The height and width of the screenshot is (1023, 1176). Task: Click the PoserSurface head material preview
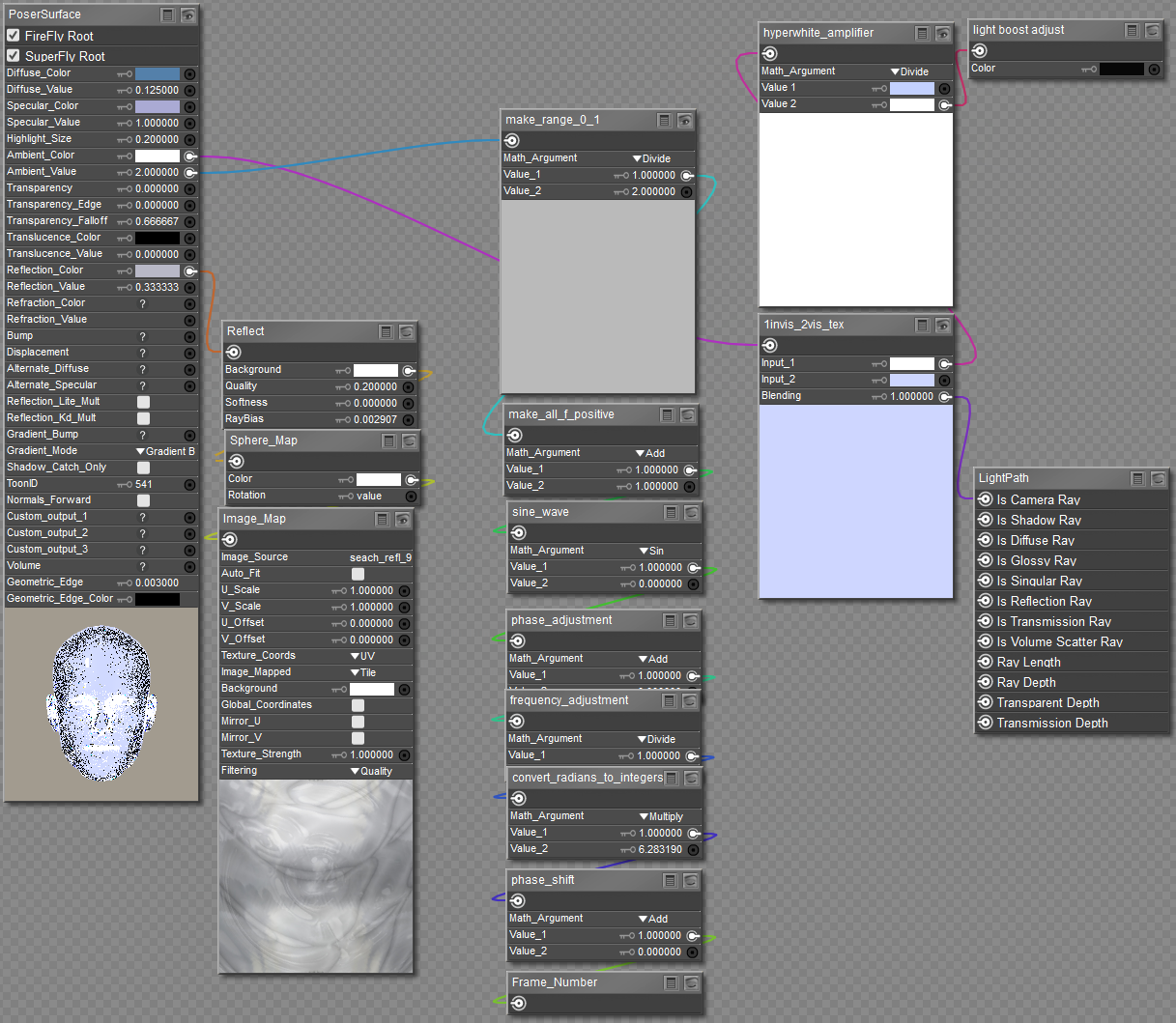click(101, 704)
